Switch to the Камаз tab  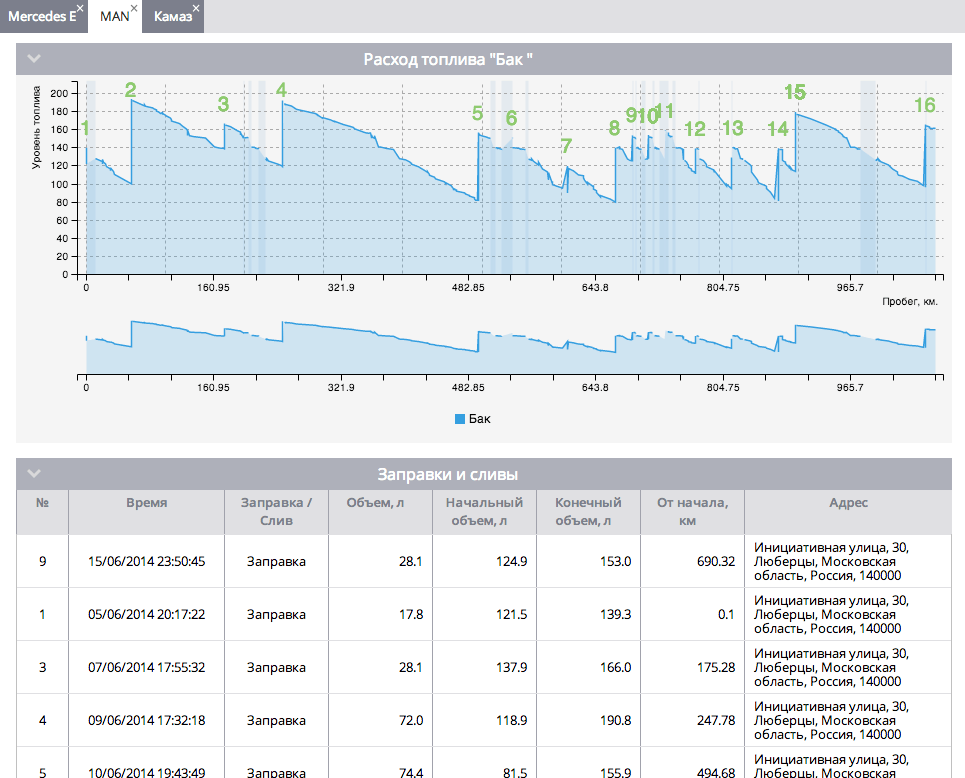click(172, 17)
